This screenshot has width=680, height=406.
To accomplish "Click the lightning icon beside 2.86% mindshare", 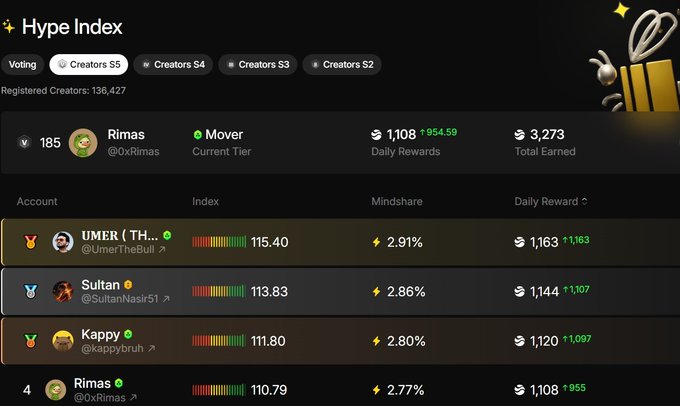I will click(376, 291).
